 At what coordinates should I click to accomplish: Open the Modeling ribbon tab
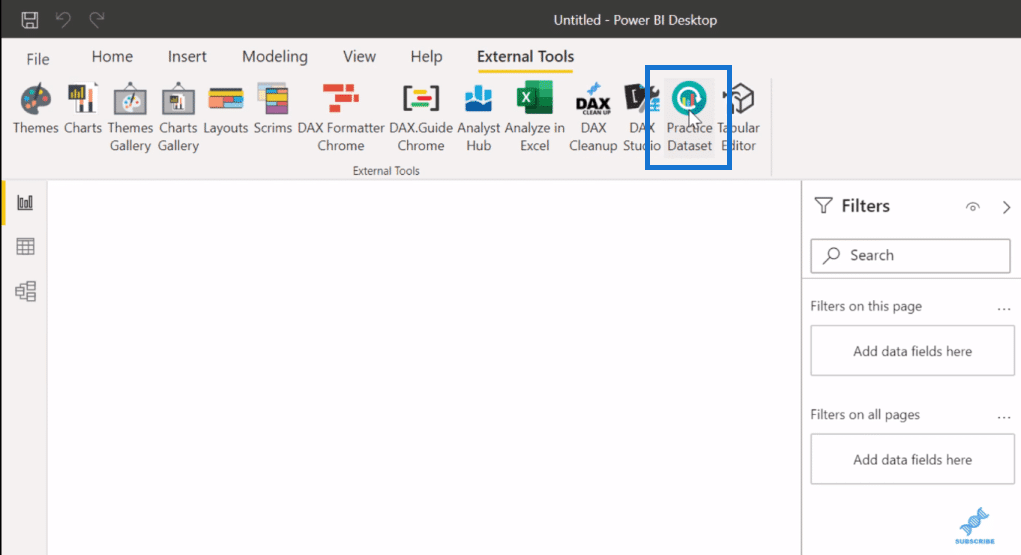(275, 57)
